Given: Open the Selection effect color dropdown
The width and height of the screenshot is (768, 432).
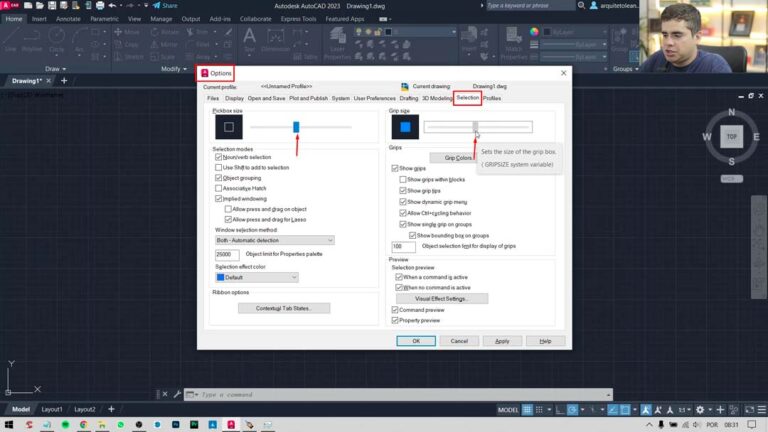Looking at the screenshot, I should [x=257, y=277].
